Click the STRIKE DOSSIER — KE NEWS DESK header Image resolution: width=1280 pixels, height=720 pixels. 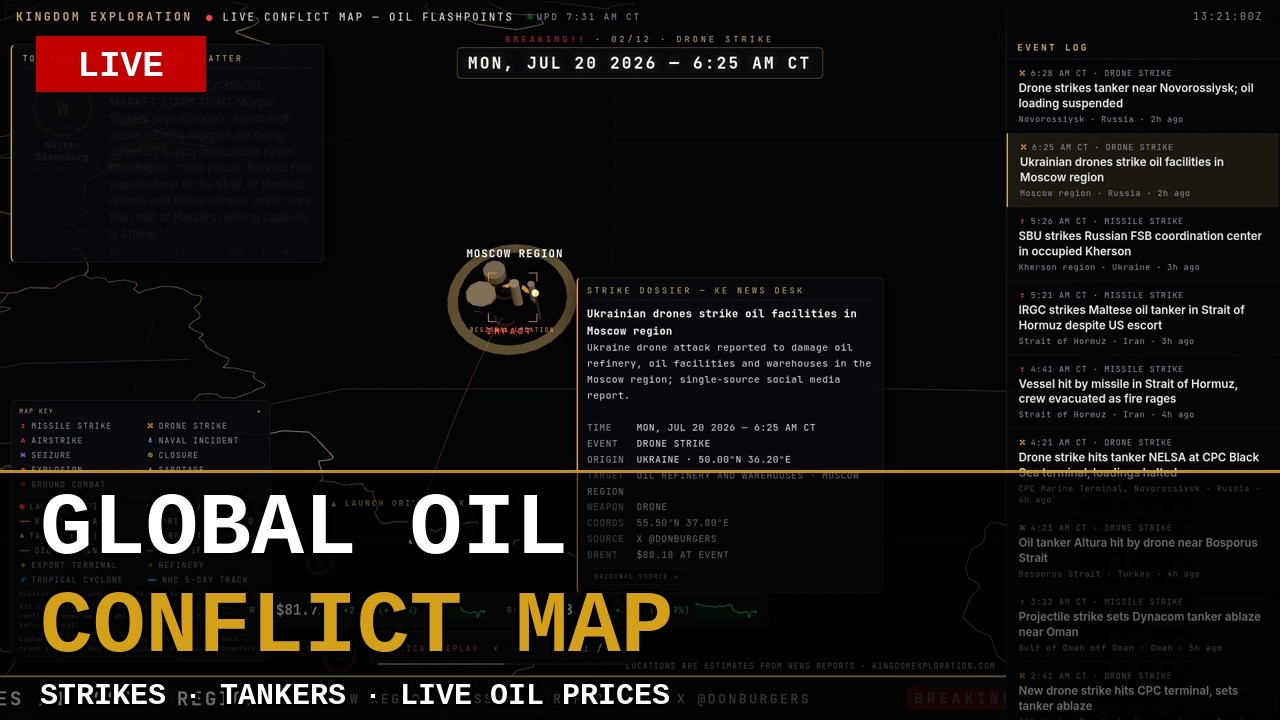[695, 291]
